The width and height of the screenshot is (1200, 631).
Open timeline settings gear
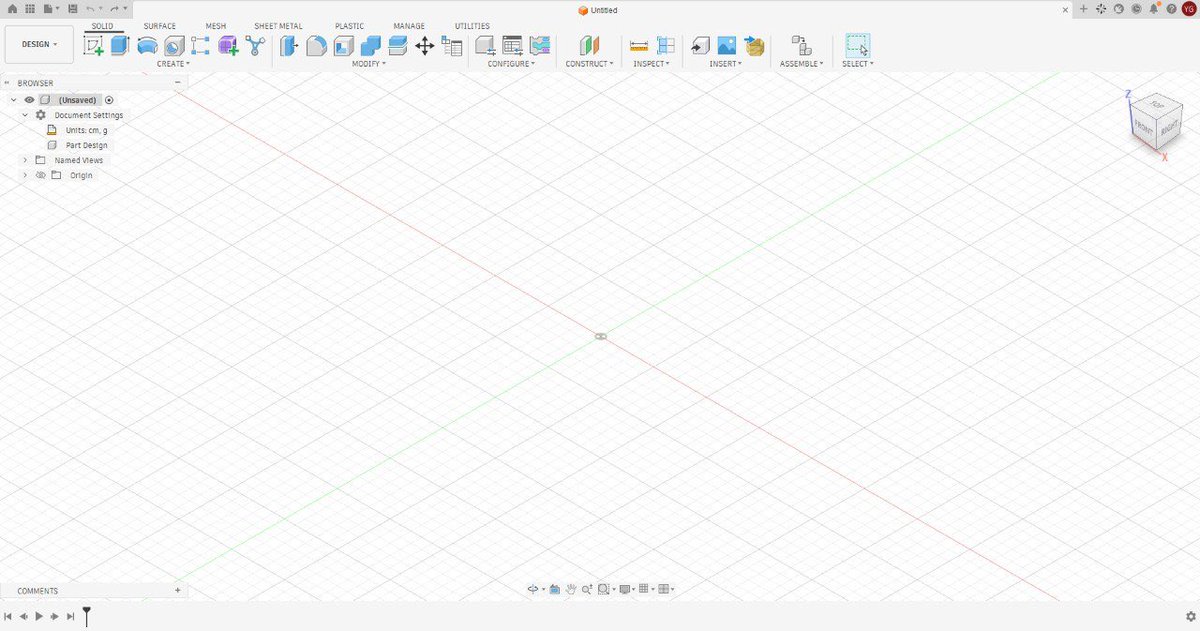point(1190,616)
